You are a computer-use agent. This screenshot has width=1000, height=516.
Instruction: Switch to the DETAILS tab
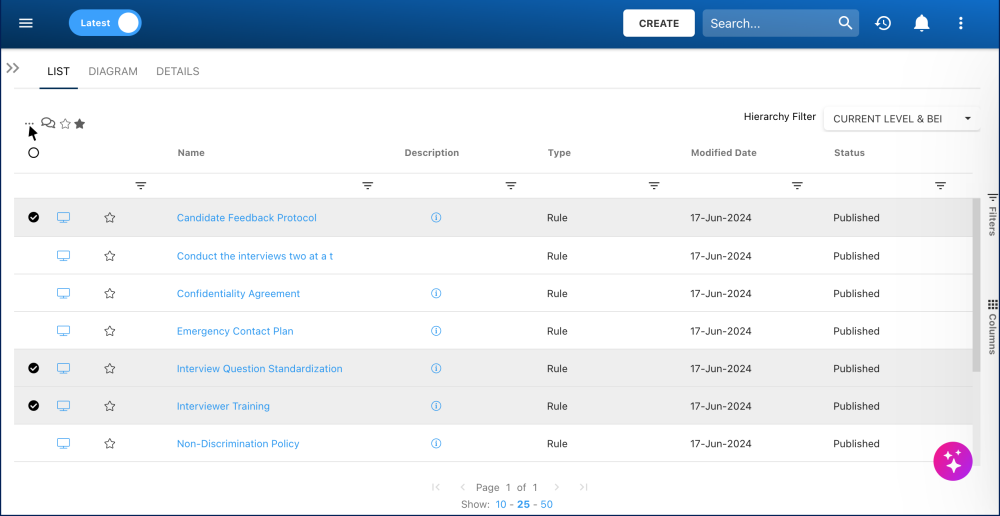click(178, 71)
